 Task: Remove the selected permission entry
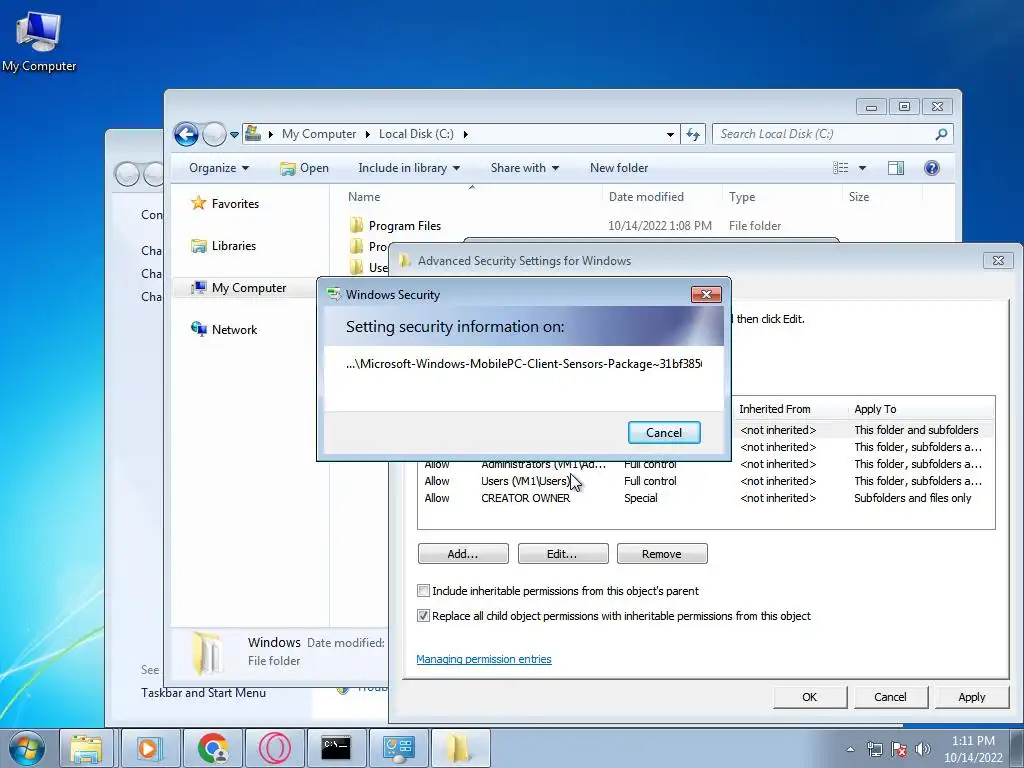point(662,554)
